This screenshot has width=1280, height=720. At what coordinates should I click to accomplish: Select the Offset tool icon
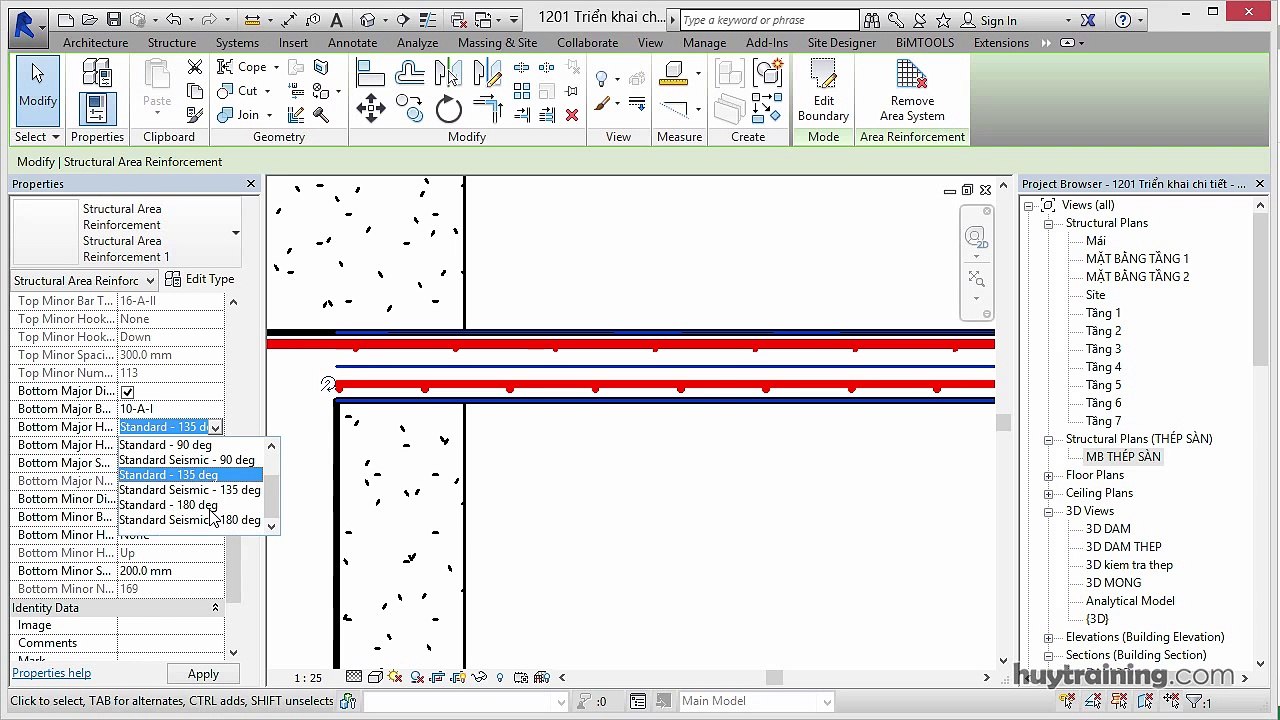coord(409,73)
